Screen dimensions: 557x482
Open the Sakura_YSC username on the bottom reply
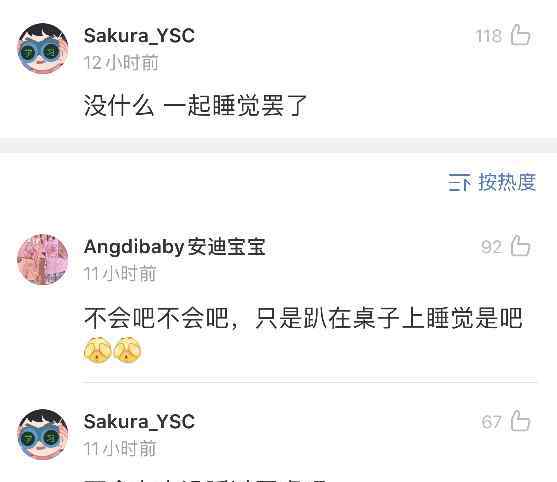[139, 422]
